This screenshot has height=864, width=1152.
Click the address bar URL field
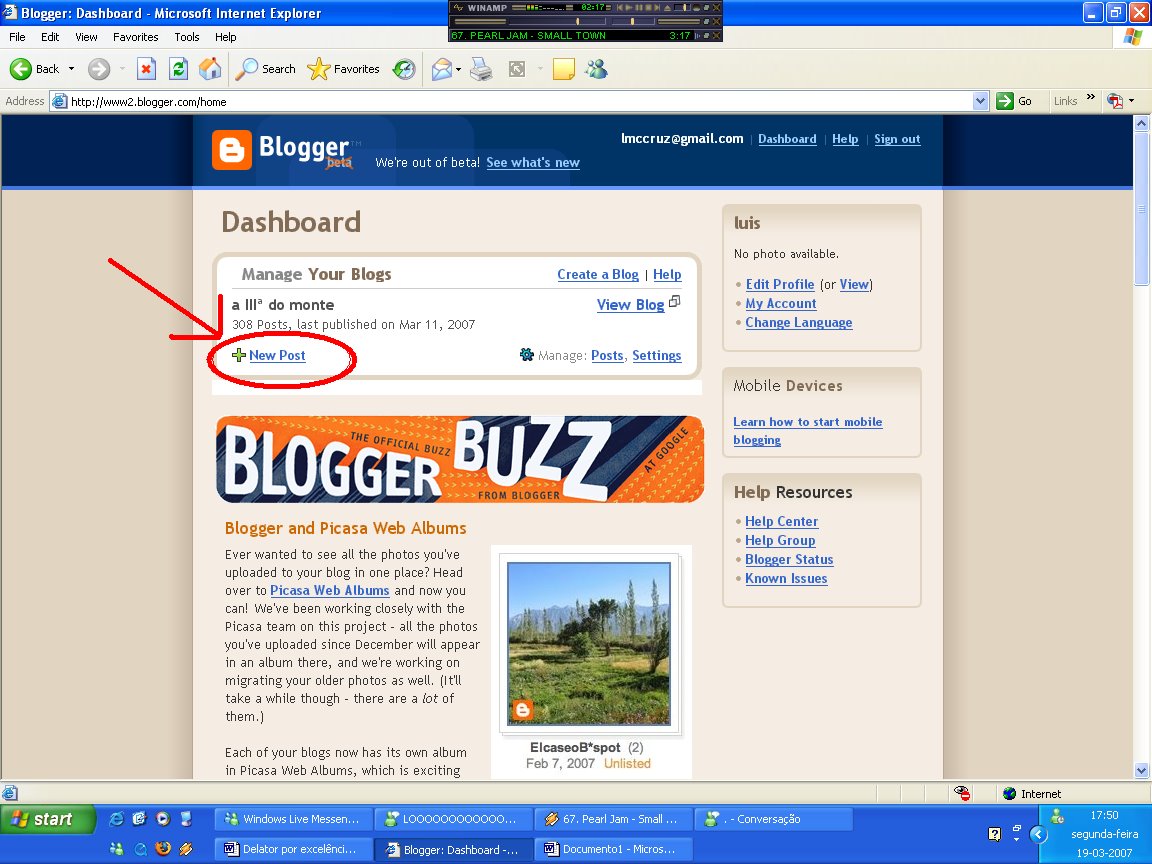click(520, 101)
